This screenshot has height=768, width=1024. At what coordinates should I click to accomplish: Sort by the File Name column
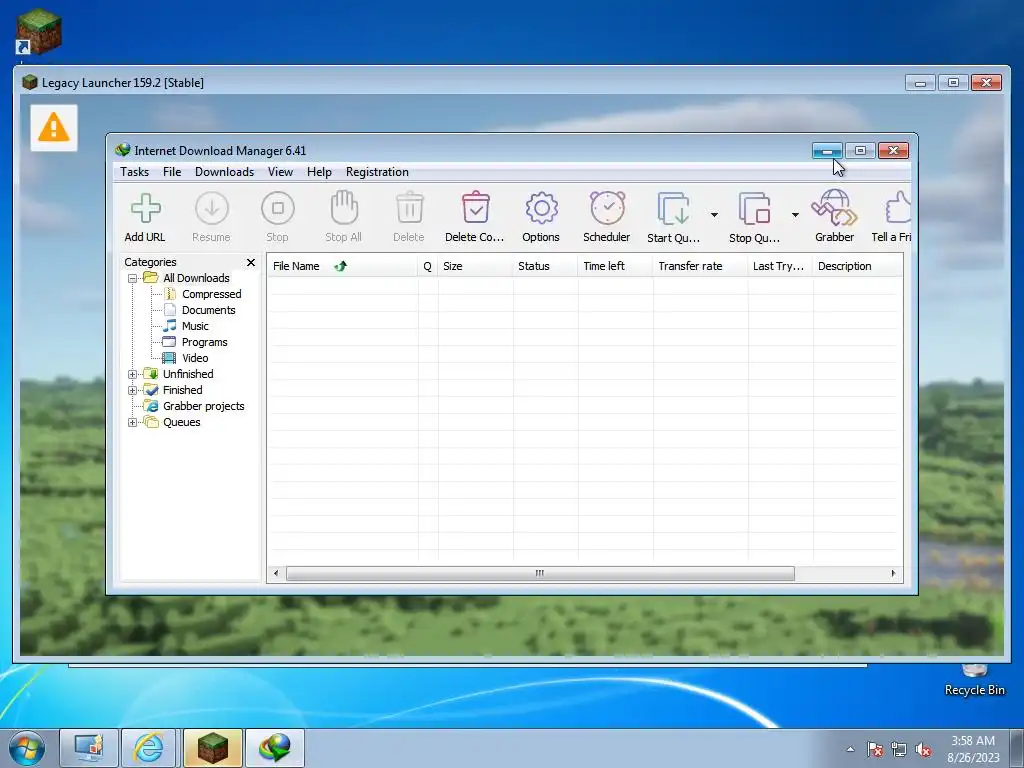pyautogui.click(x=342, y=266)
